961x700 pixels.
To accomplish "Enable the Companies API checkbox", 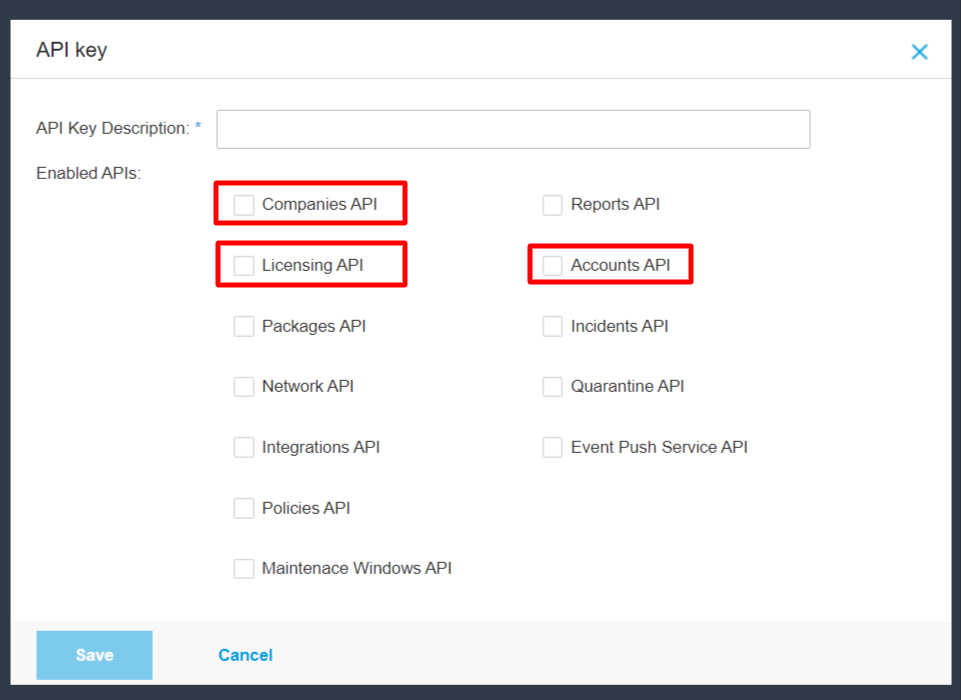I will coord(244,205).
